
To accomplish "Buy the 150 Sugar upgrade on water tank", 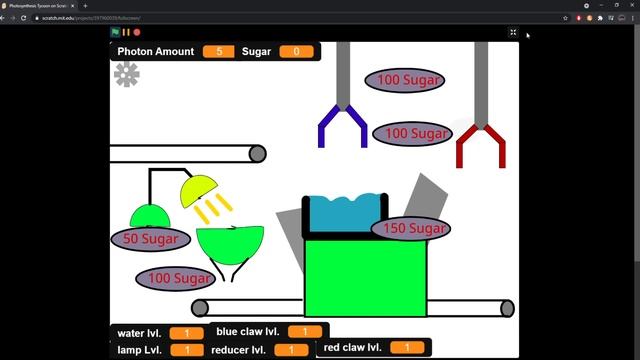I will (411, 229).
